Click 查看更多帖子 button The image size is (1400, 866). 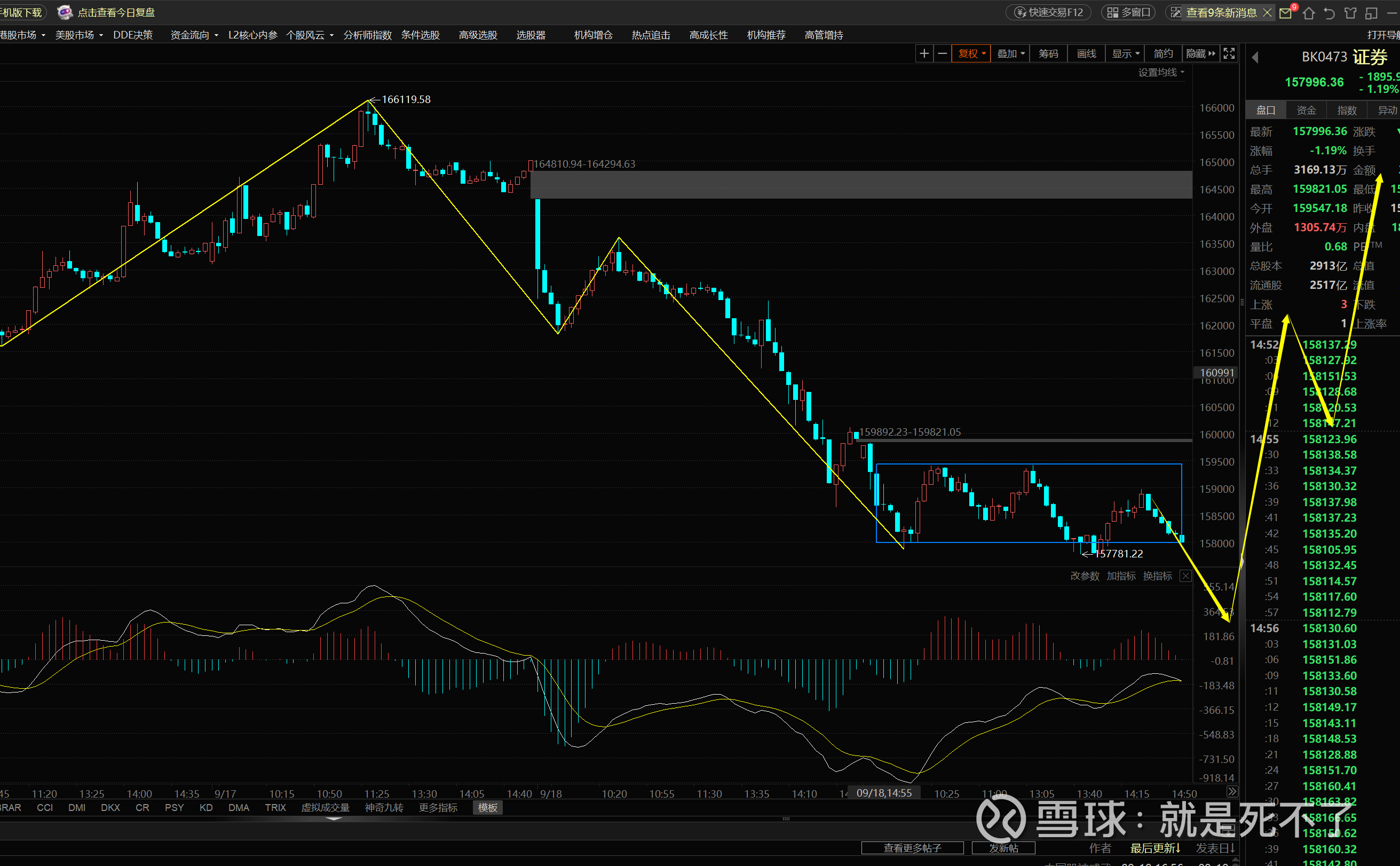pos(912,848)
